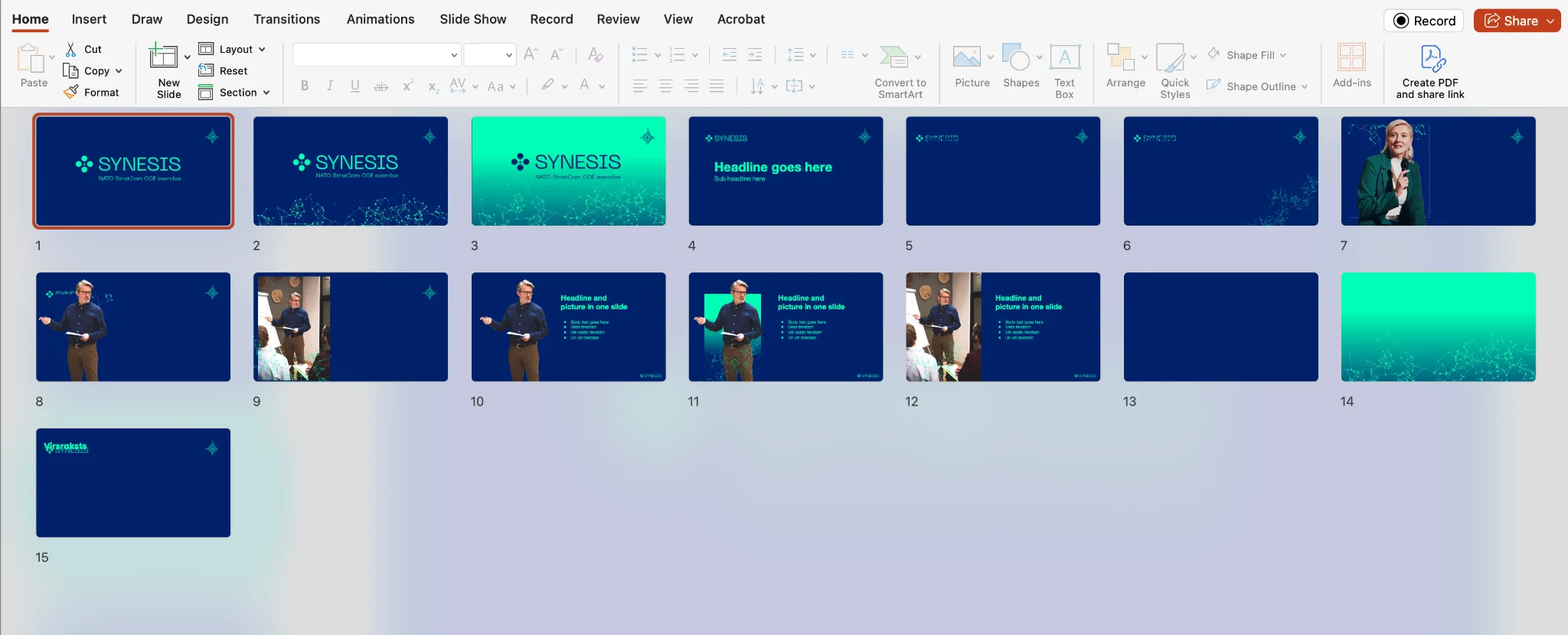Open the Transitions tab
Screen dimensions: 1568x635
click(287, 19)
